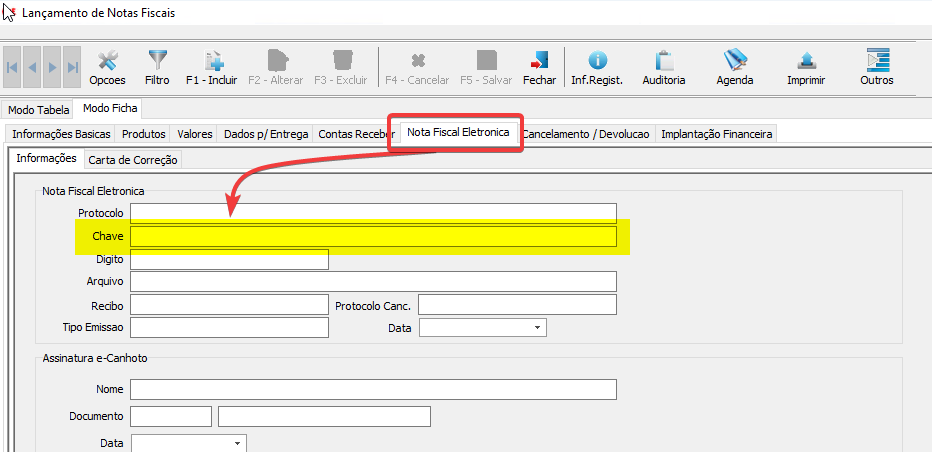Expand the Data dropdown beside Tipo Emissao
Screen dimensions: 932x452
tap(537, 328)
